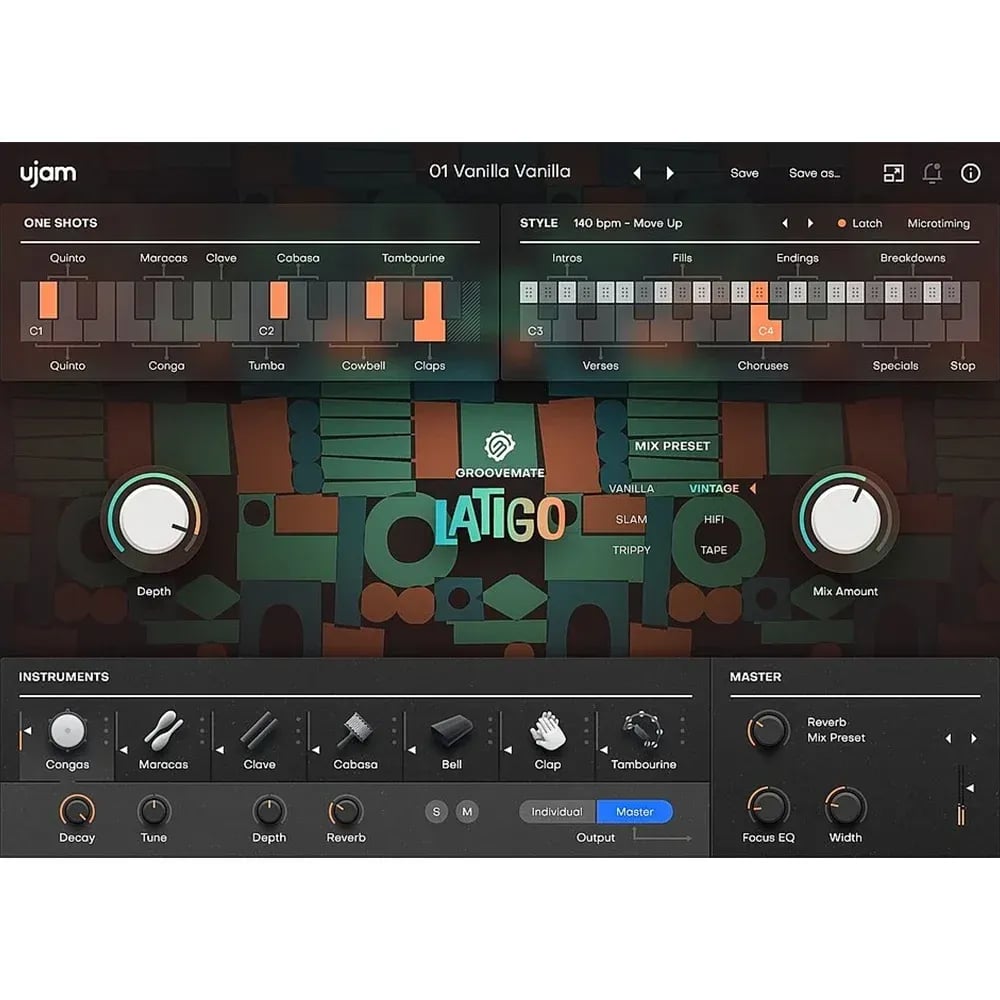Click the Breakdowns label
1000x1000 pixels.
pyautogui.click(x=913, y=258)
